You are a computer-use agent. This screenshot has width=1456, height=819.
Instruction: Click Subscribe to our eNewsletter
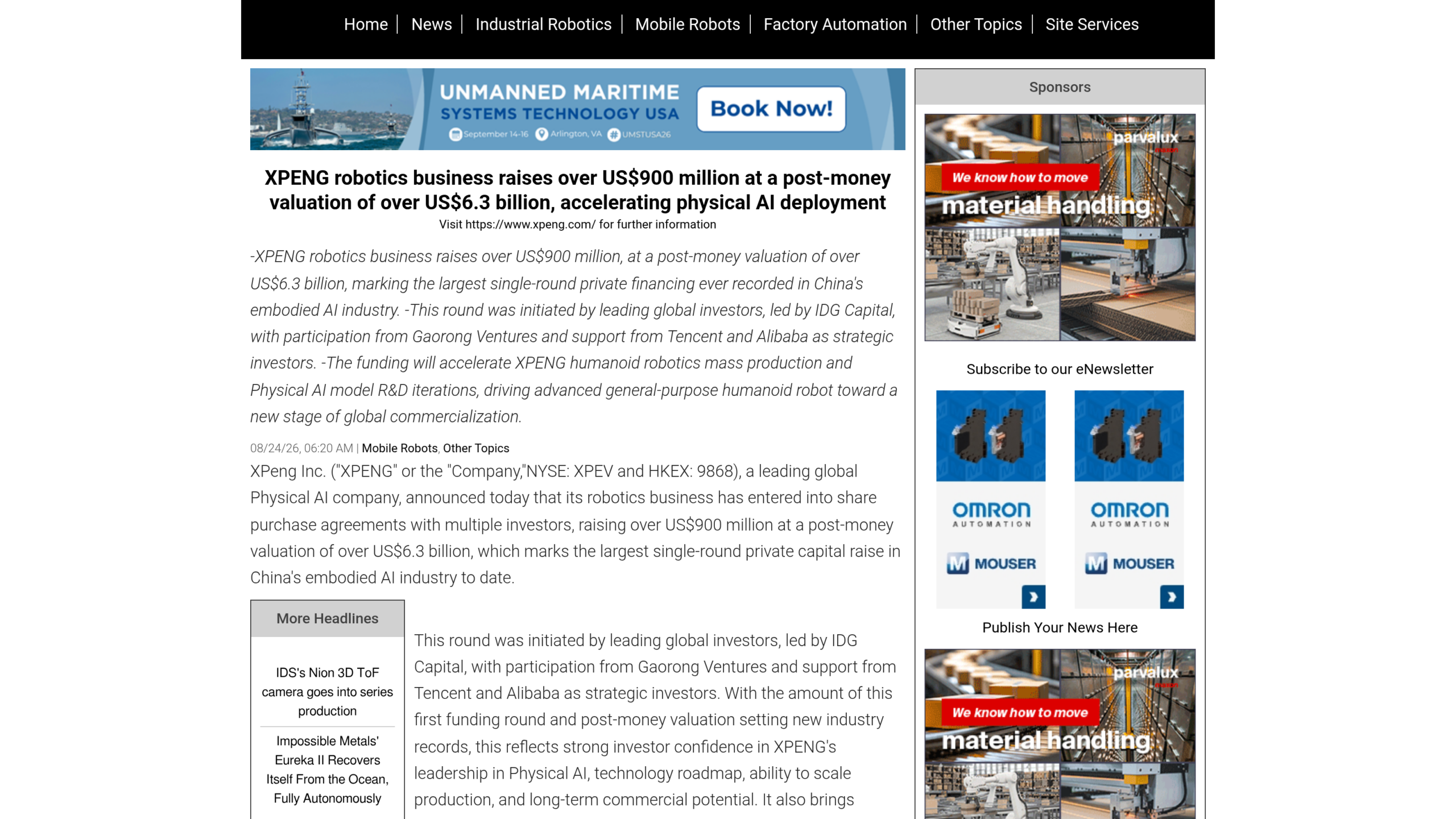pos(1060,369)
